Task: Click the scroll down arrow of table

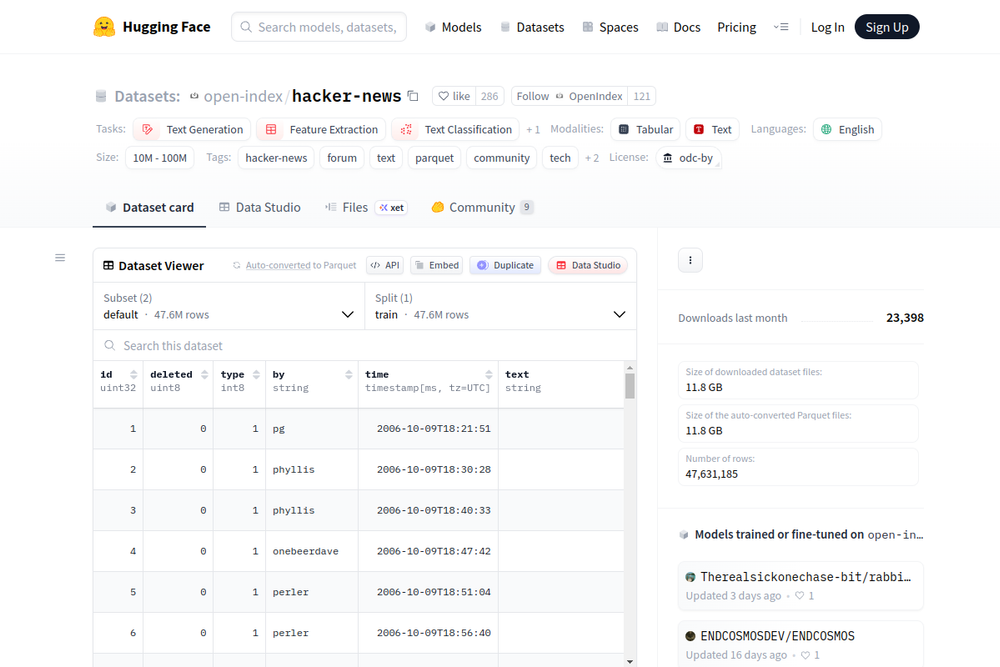Action: click(x=630, y=661)
